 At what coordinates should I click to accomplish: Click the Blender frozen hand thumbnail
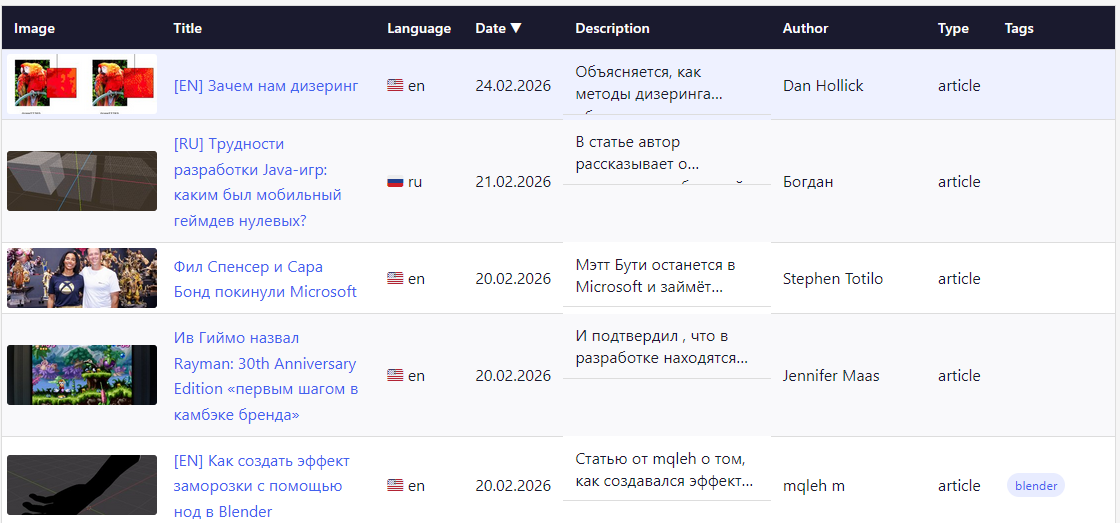coord(81,485)
